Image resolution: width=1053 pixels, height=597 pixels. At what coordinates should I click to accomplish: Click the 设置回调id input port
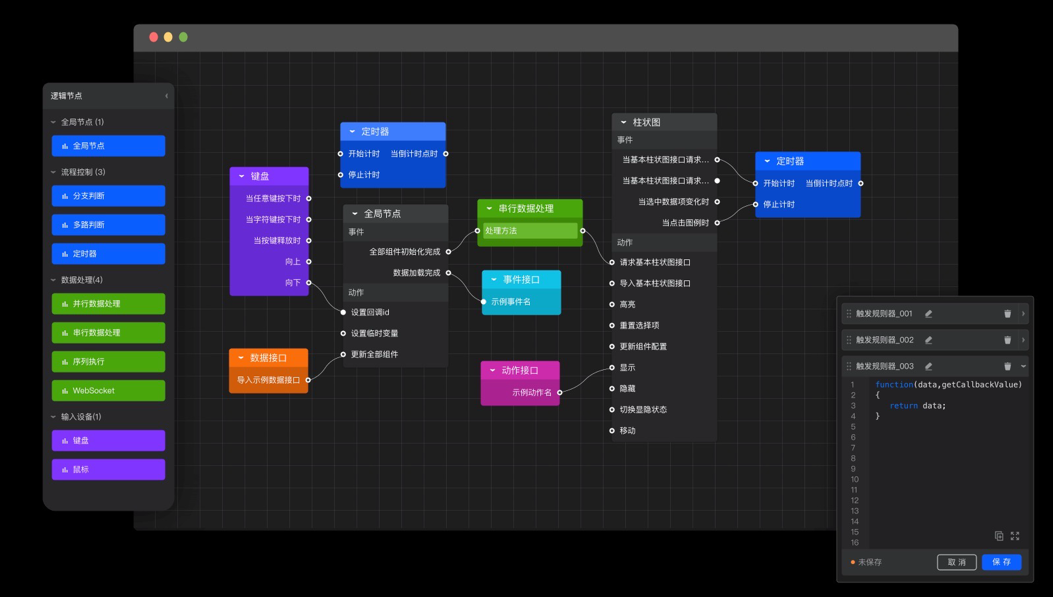[343, 312]
